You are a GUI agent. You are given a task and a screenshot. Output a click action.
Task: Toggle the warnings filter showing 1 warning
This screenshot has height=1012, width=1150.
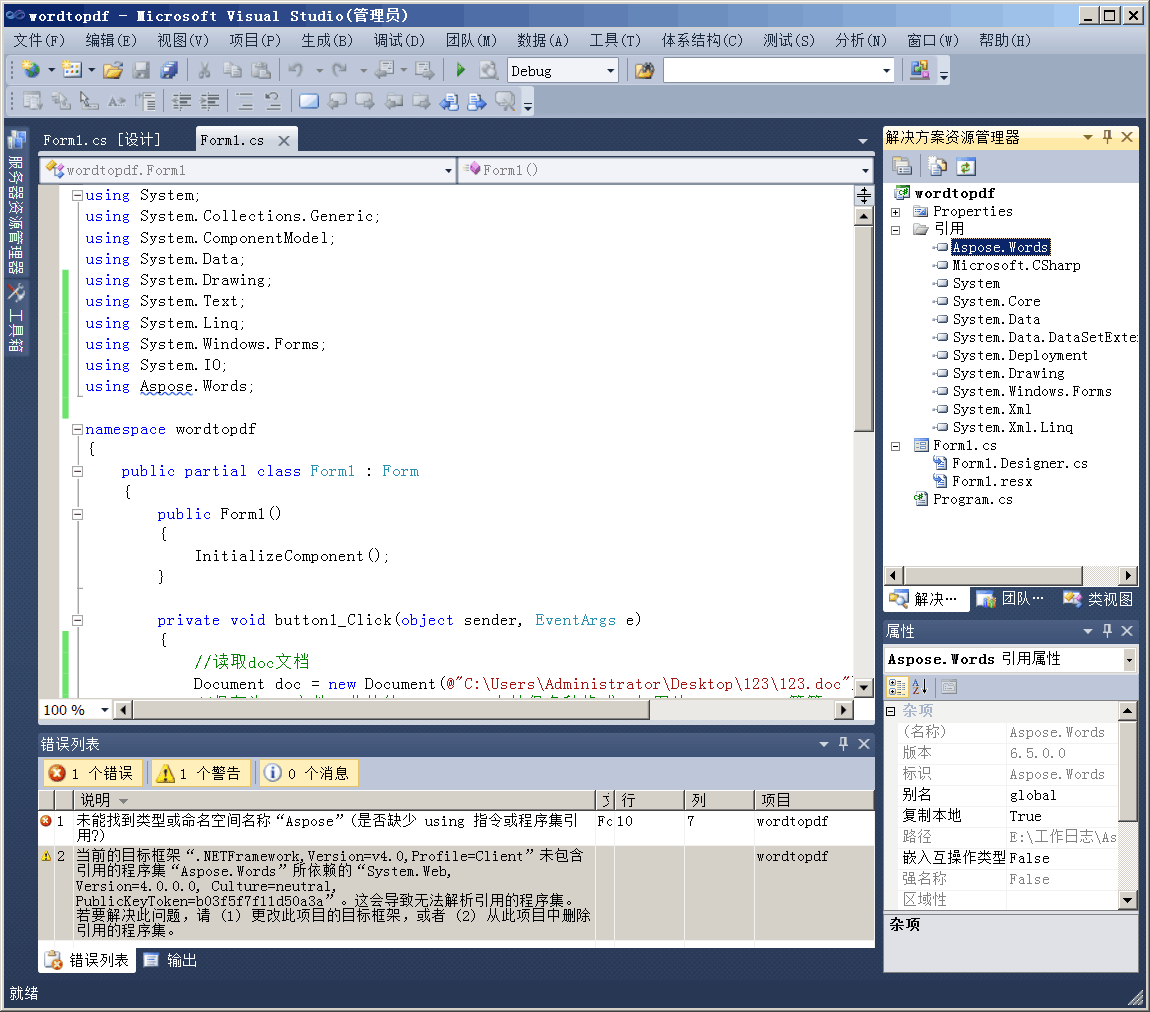[199, 773]
